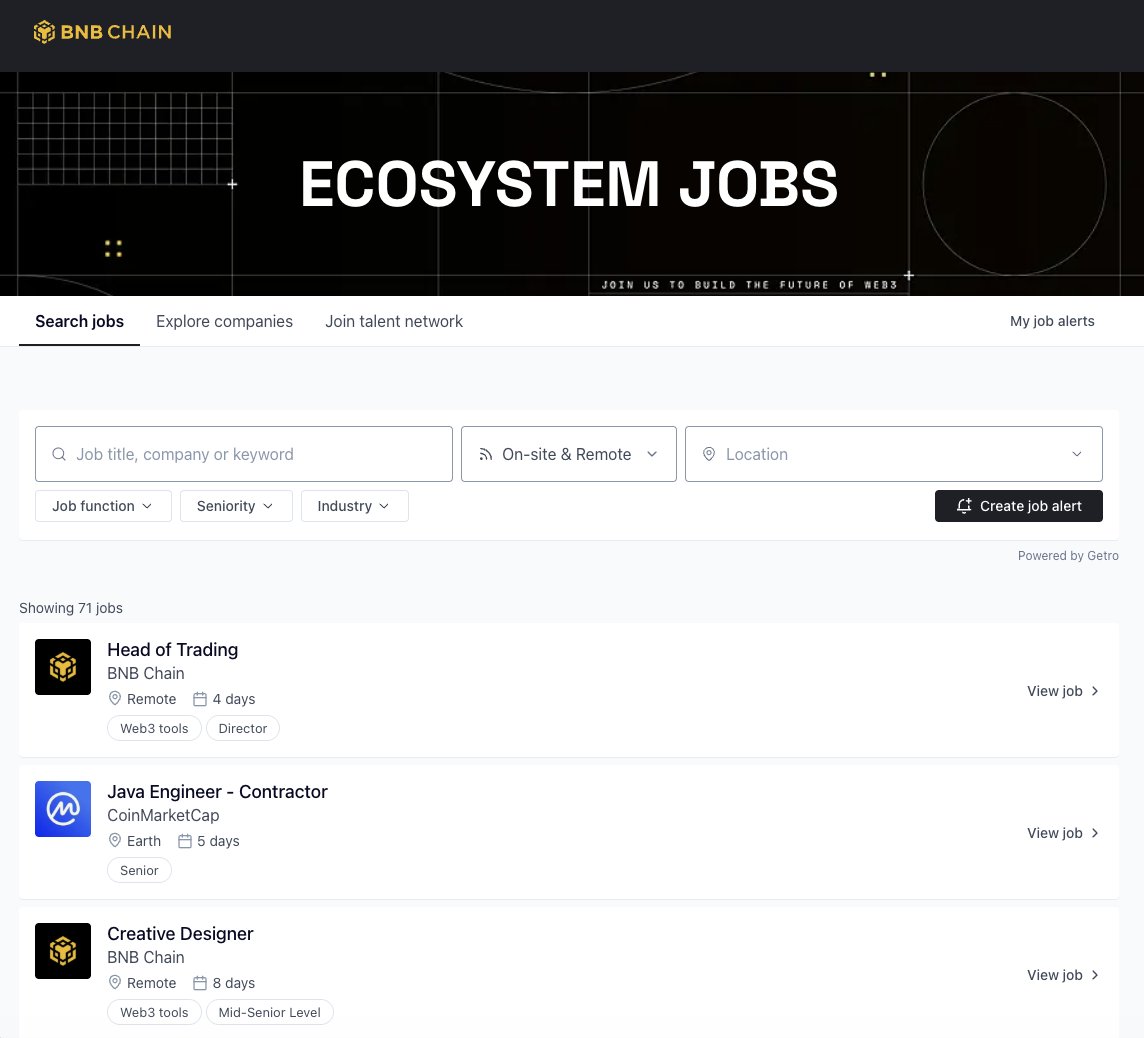Click the Senior tag on Java Engineer

pyautogui.click(x=139, y=870)
